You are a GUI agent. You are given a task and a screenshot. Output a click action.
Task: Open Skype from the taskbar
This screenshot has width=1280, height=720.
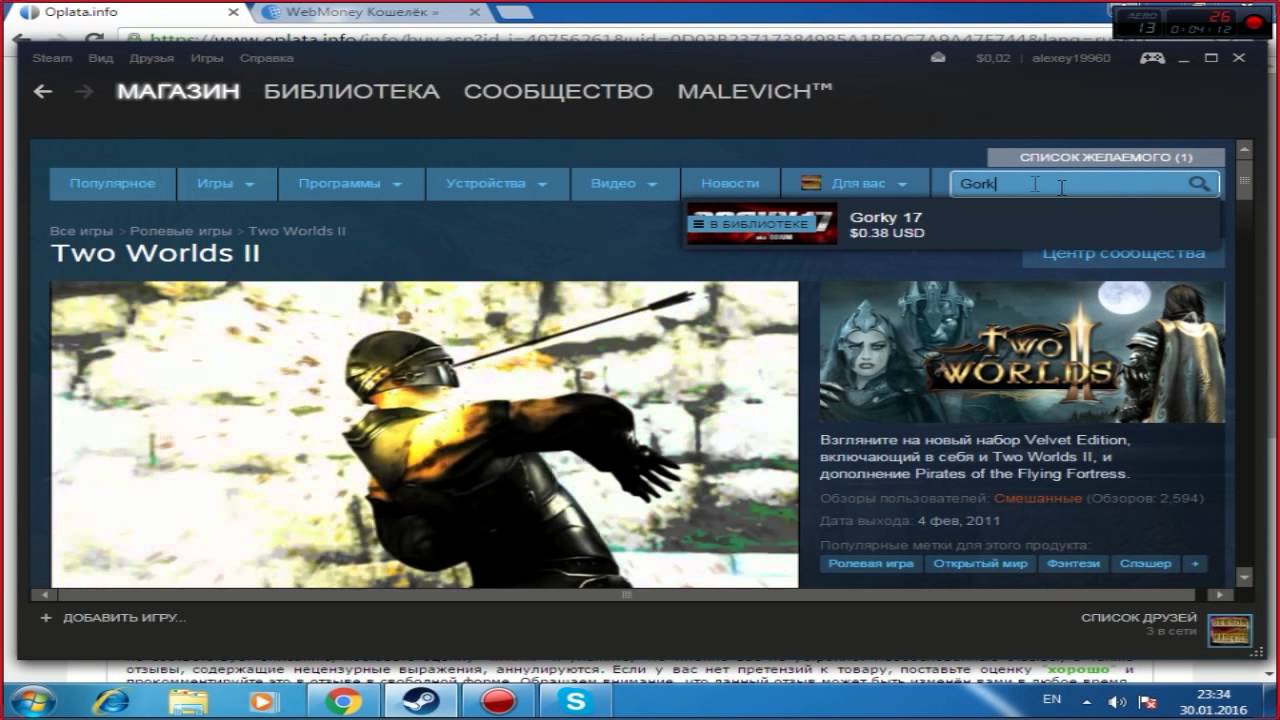pos(576,701)
